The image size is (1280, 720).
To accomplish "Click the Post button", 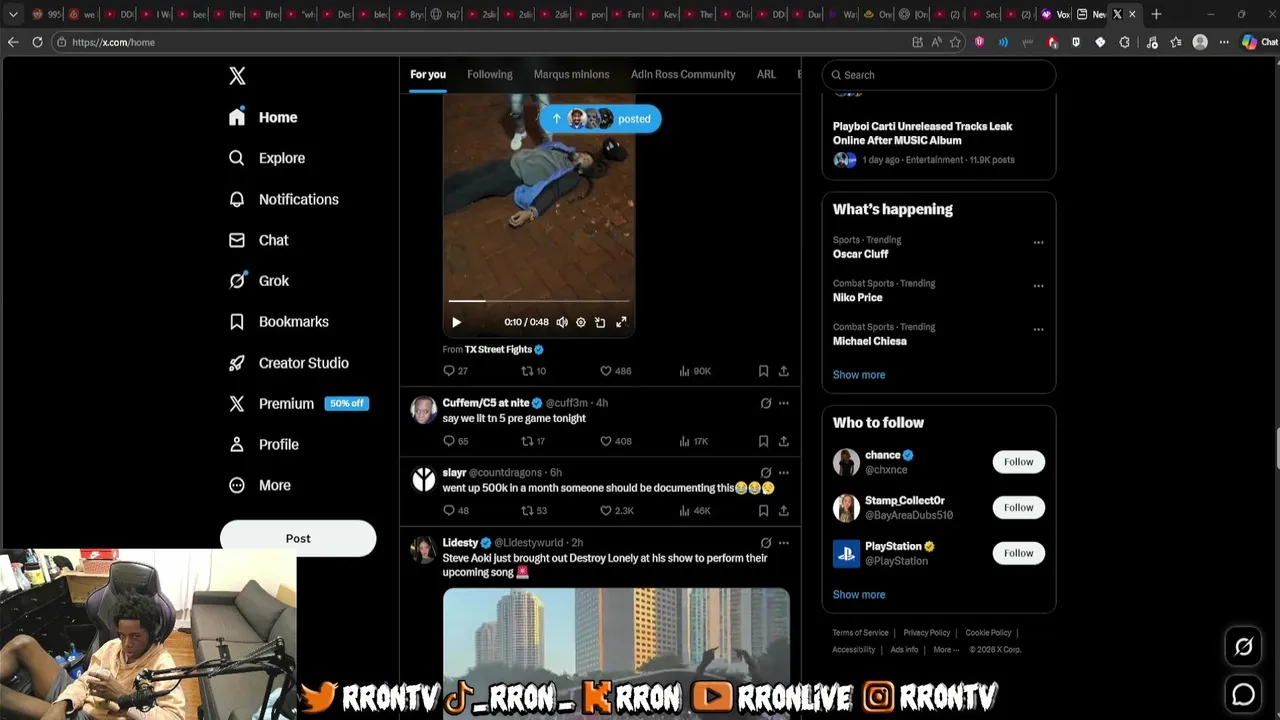I will tap(298, 538).
